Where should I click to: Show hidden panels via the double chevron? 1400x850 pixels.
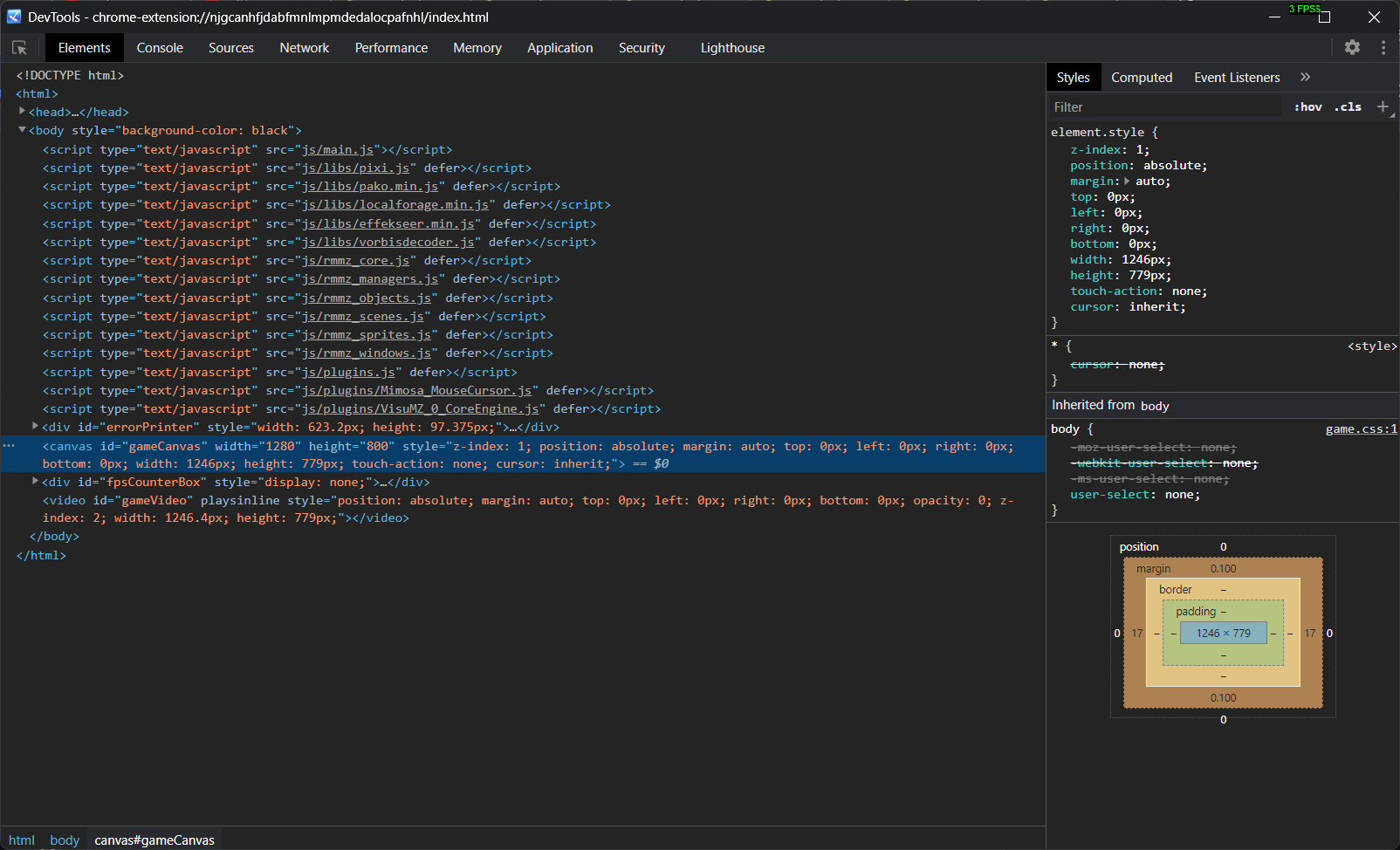point(1306,77)
